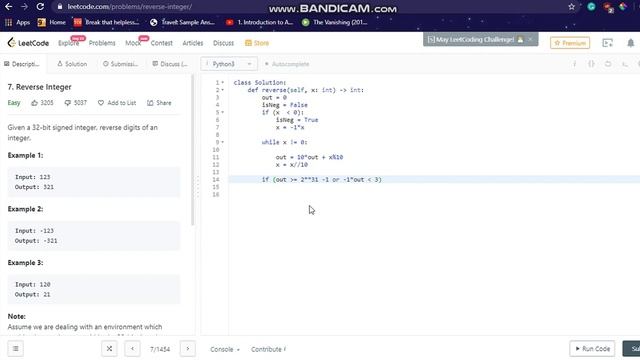
Task: Click the Share button
Action: [x=159, y=103]
